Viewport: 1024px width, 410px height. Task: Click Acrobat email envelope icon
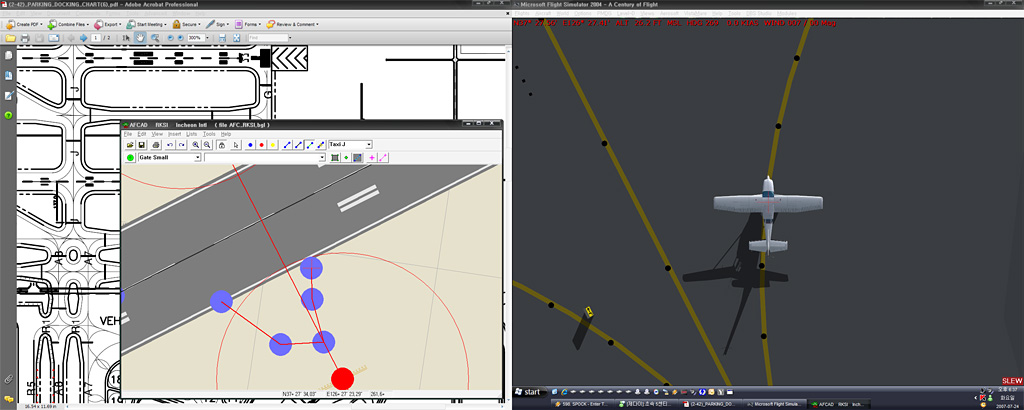[54, 38]
